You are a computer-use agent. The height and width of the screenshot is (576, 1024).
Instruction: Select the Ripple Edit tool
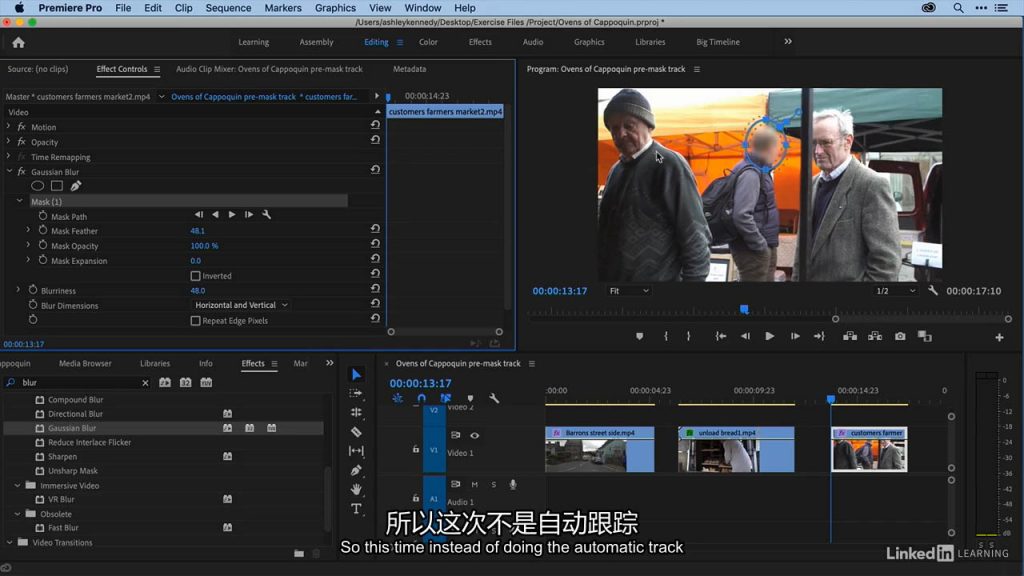click(x=356, y=412)
